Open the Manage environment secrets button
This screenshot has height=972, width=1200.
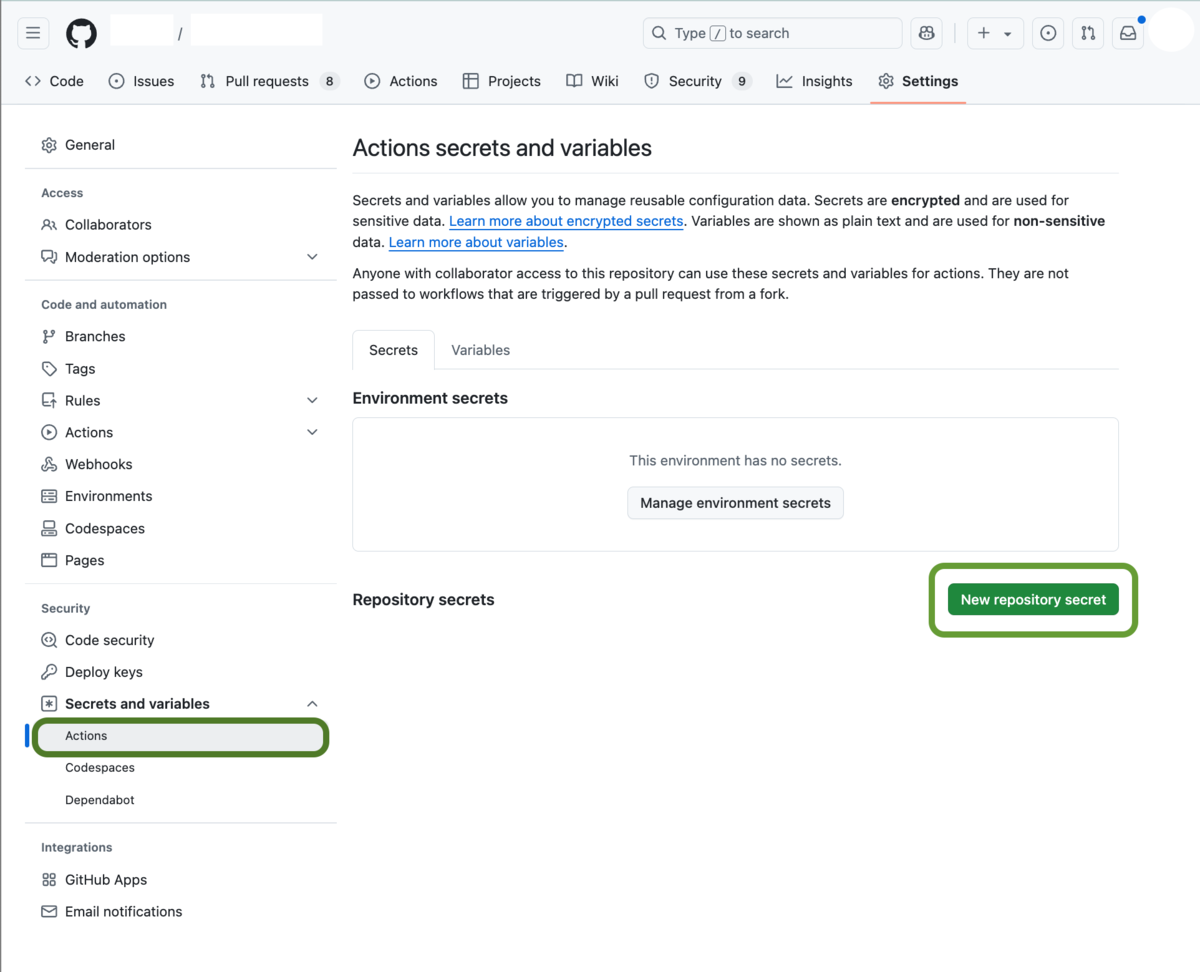click(735, 503)
